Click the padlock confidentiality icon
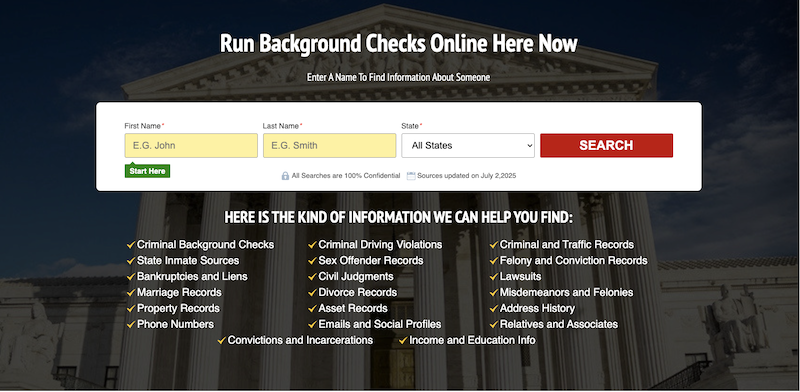 point(285,176)
